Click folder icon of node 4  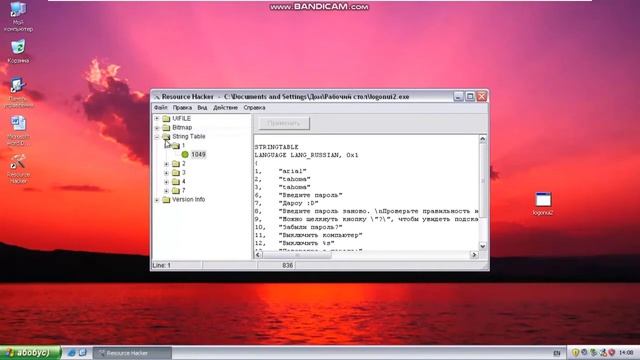(x=176, y=182)
